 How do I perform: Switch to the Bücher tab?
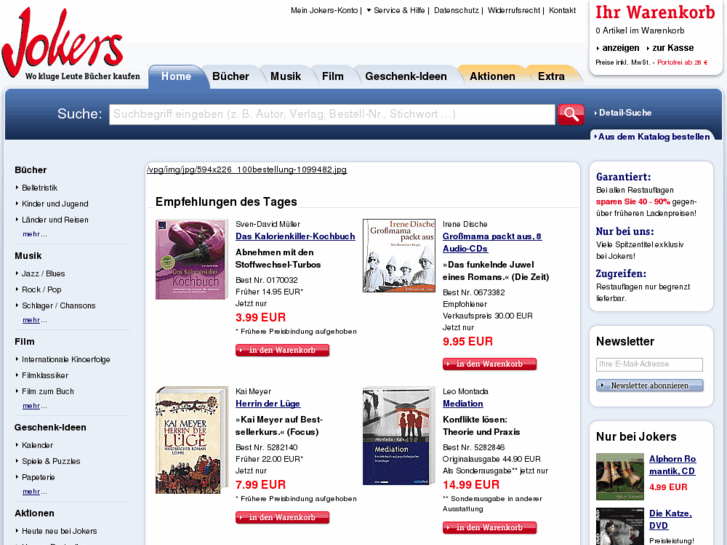[230, 77]
